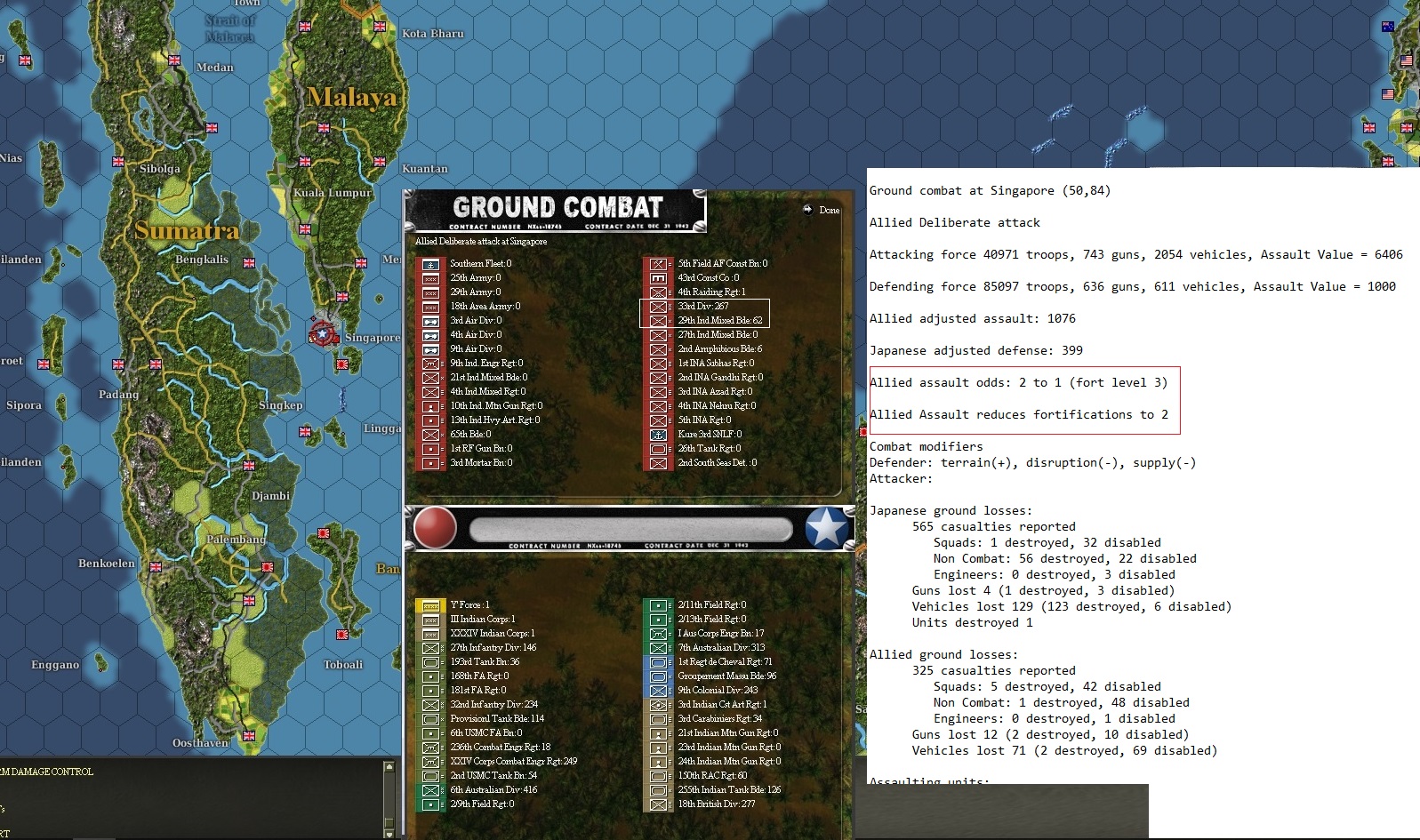Image resolution: width=1420 pixels, height=840 pixels.
Task: Click the 43rd Const Co unit icon
Action: (x=659, y=278)
